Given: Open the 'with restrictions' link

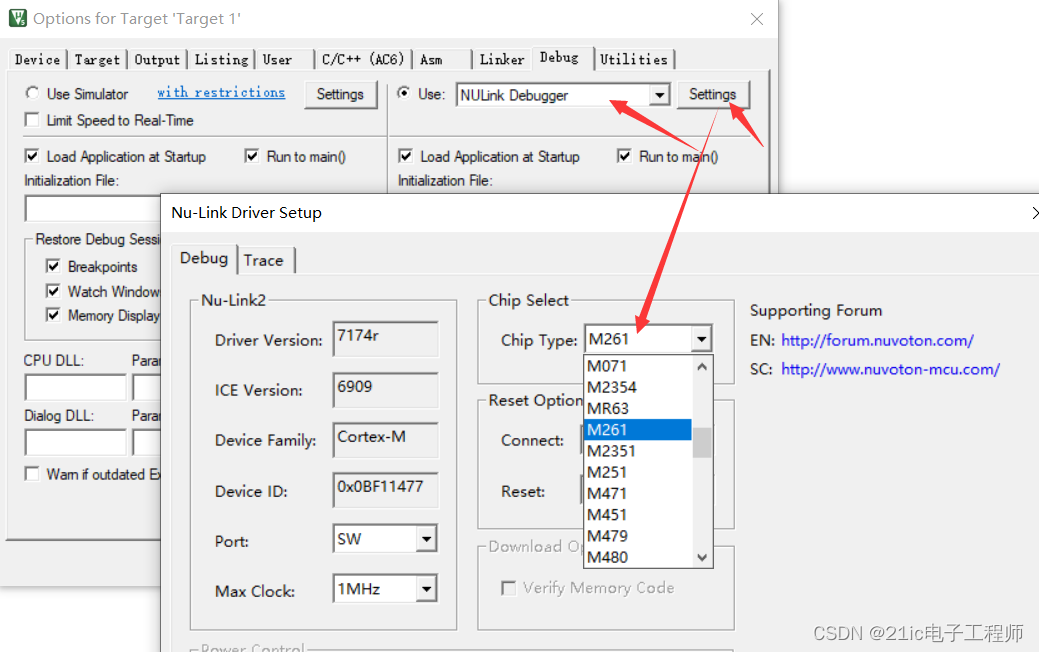Looking at the screenshot, I should click(221, 92).
